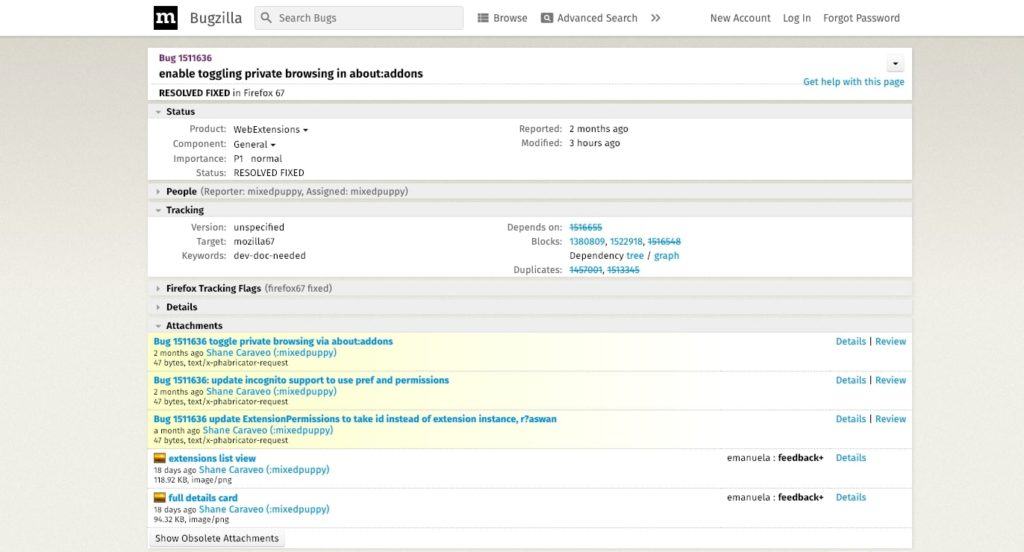Open the more links chevron menu
The image size is (1024, 552).
point(656,18)
